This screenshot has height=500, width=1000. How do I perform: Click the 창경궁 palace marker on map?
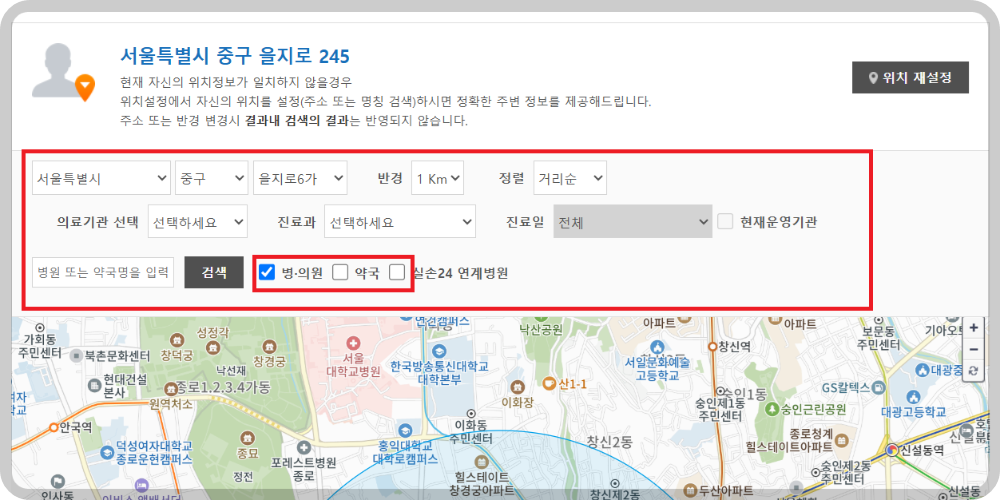(268, 346)
